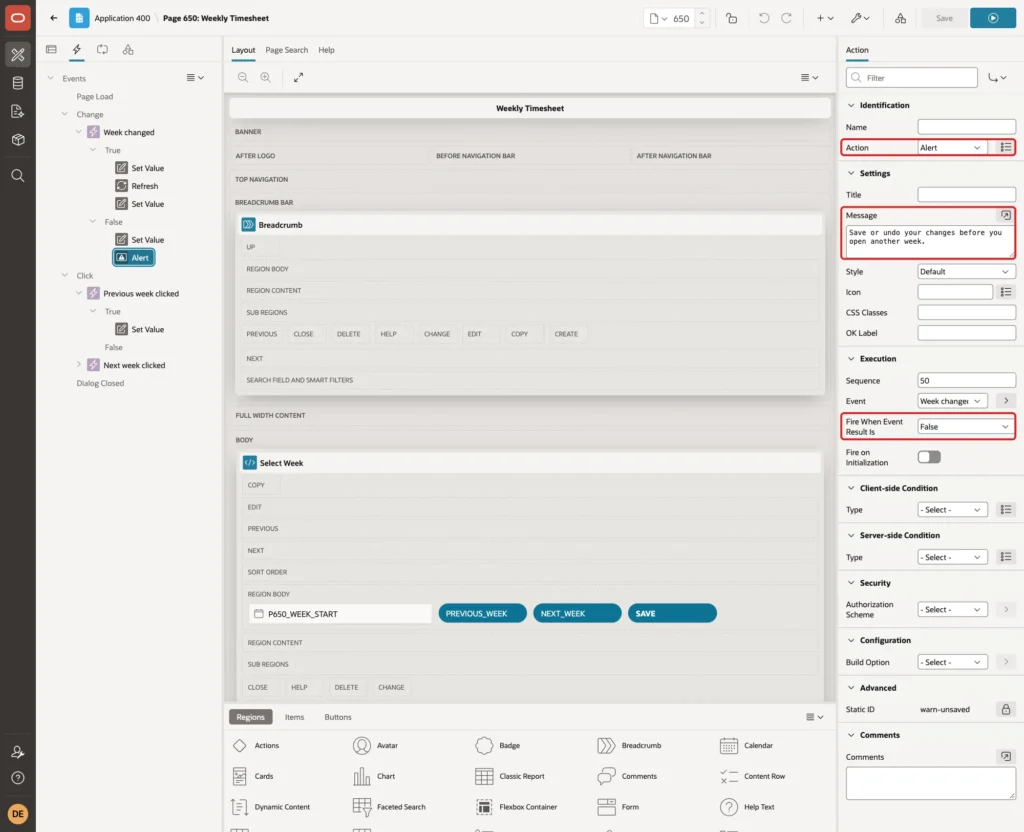Open the help question mark icon

coord(18,778)
